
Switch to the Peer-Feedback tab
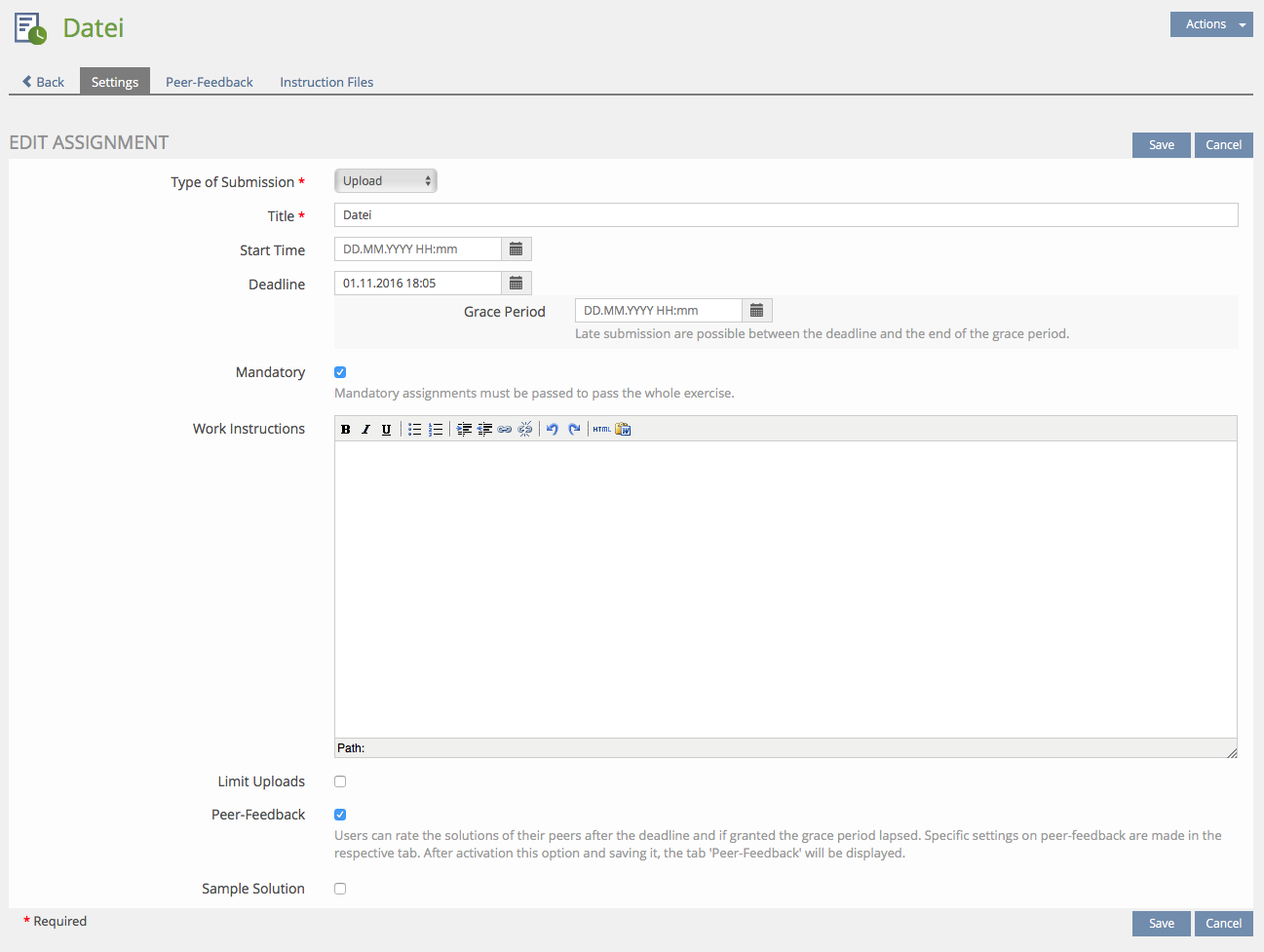click(209, 82)
